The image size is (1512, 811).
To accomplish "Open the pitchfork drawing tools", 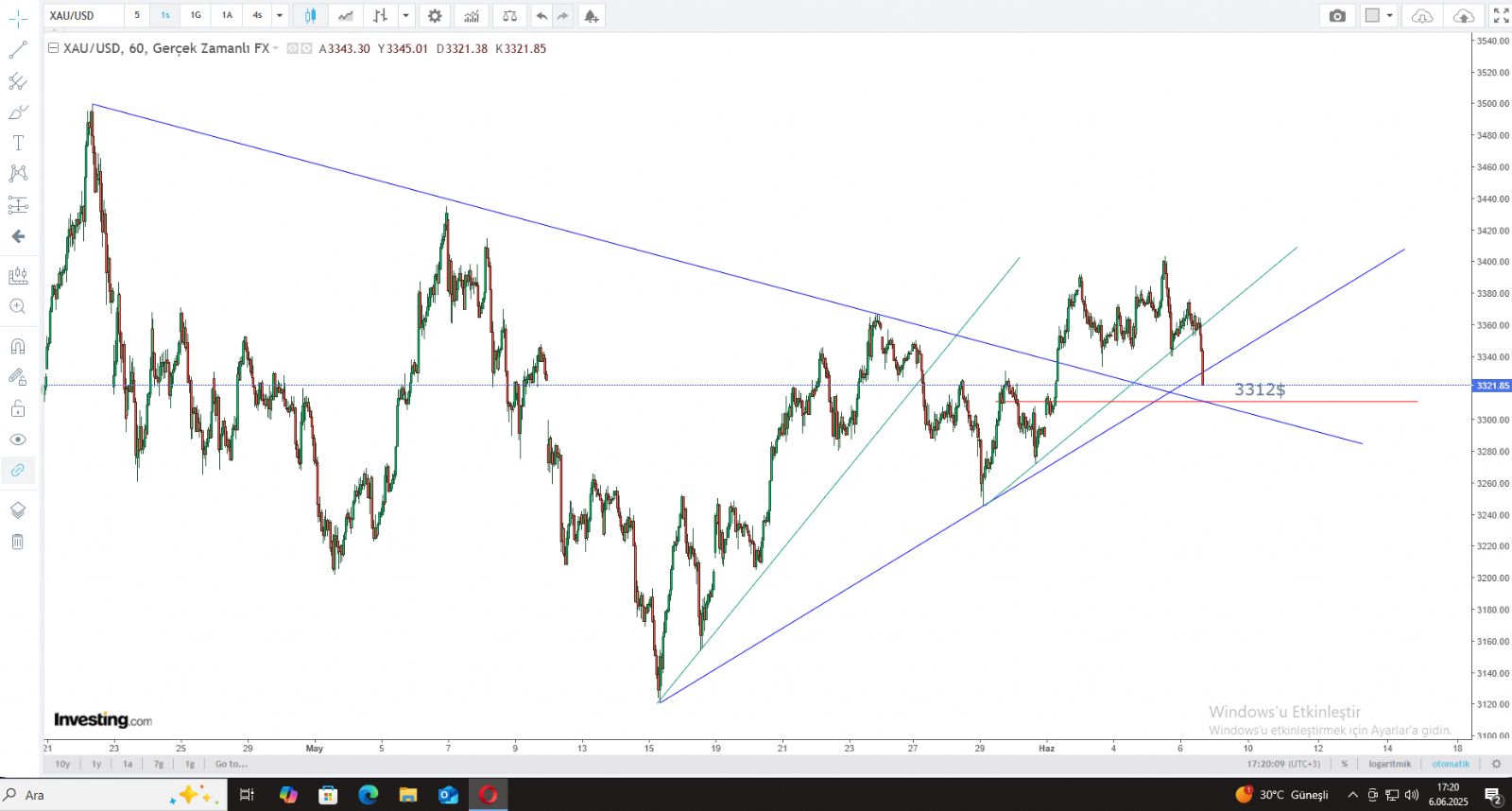I will [18, 81].
